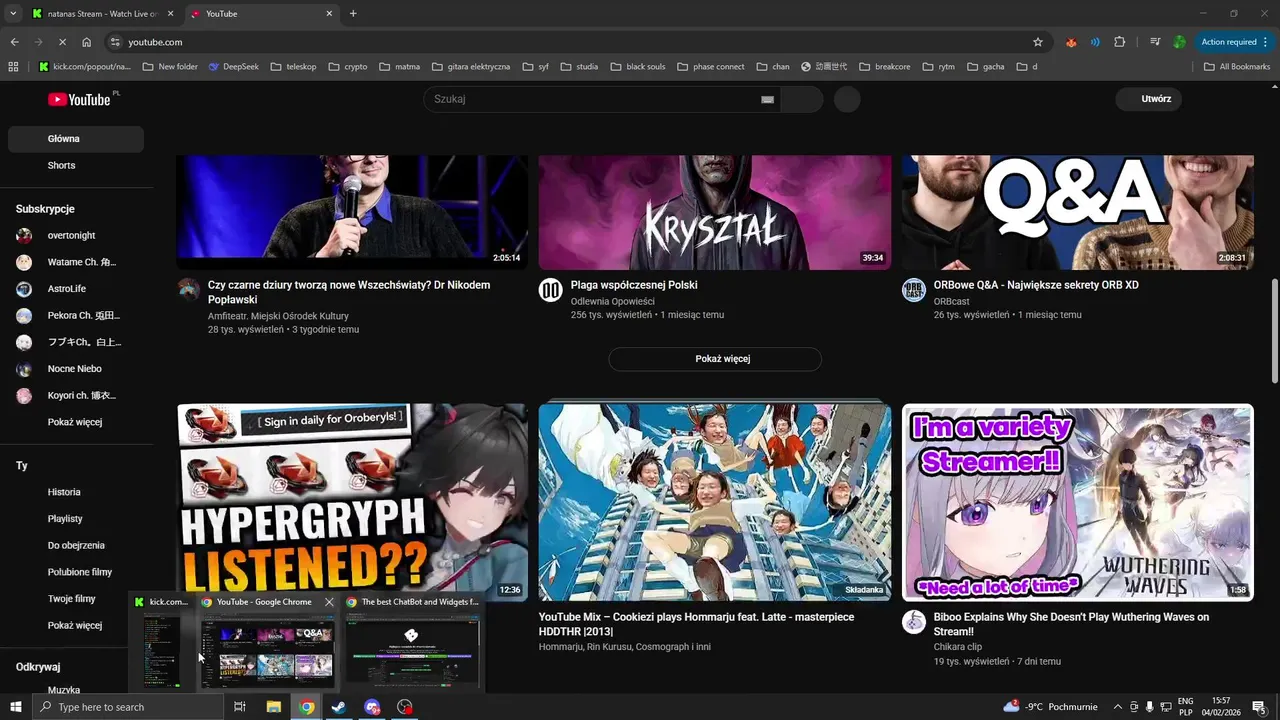Image resolution: width=1280 pixels, height=720 pixels.
Task: Open the HYPERGRYPH LISTENED video thumbnail
Action: click(352, 502)
